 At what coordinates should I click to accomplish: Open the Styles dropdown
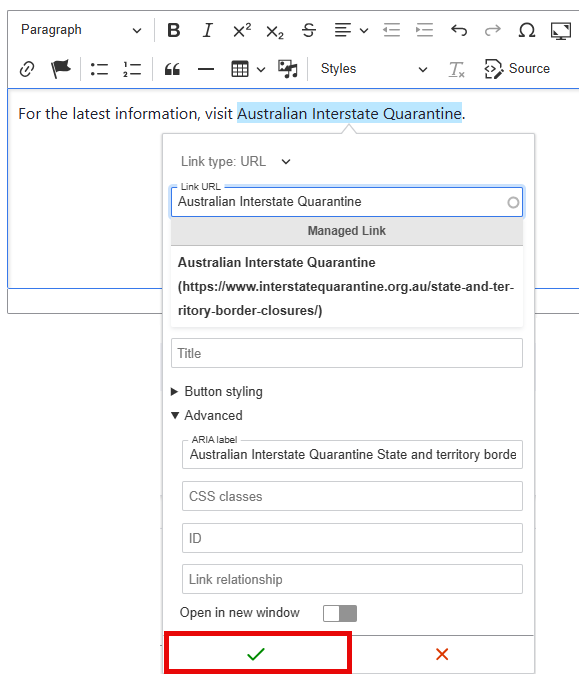pos(374,69)
